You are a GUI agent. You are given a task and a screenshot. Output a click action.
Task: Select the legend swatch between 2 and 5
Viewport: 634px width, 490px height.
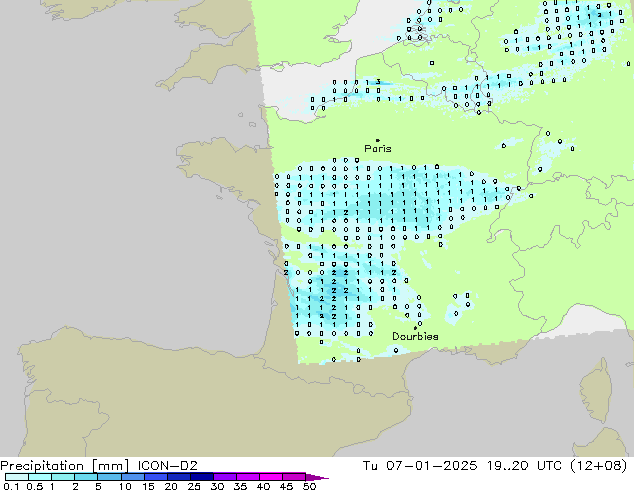click(86, 477)
